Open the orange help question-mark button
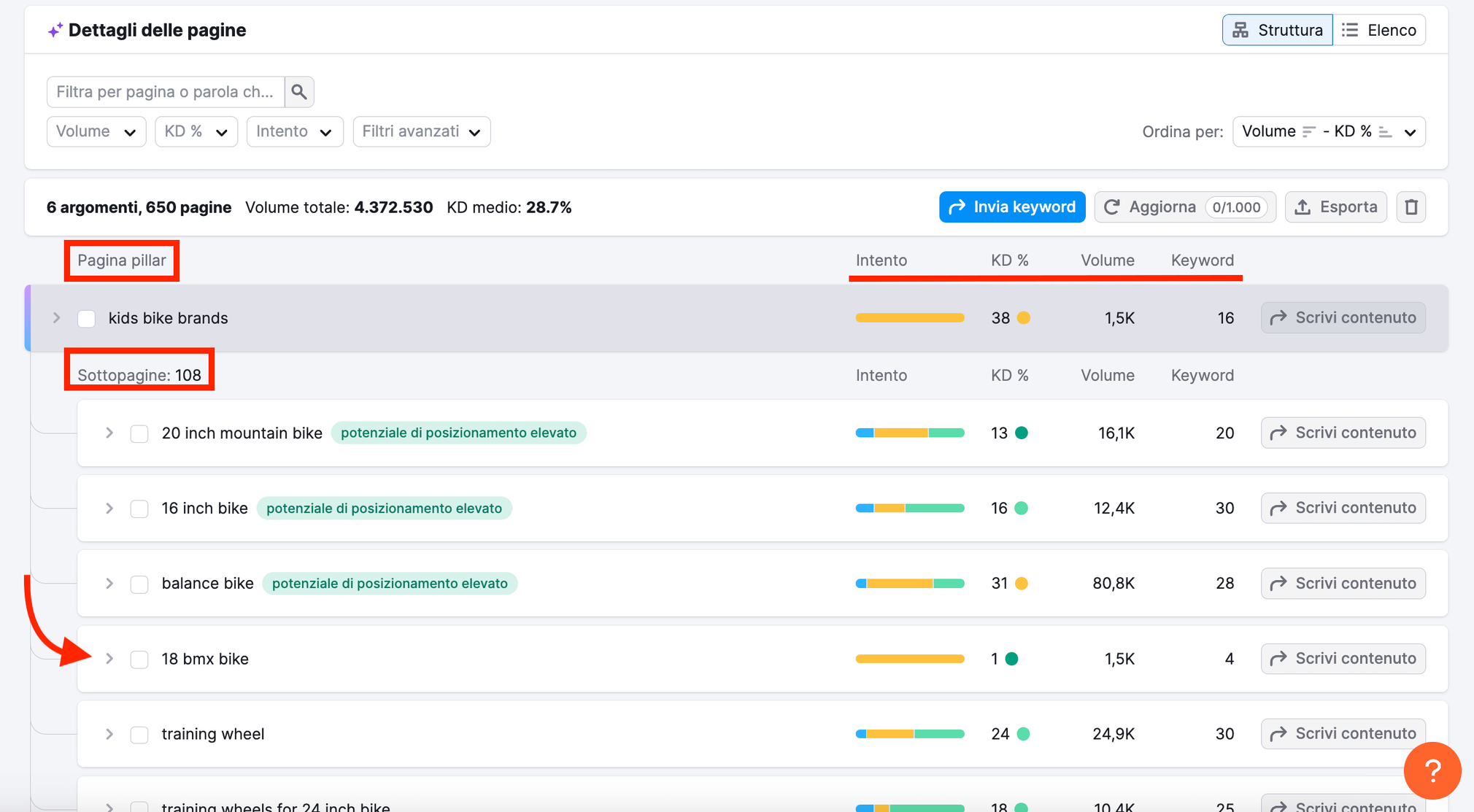 [1432, 770]
